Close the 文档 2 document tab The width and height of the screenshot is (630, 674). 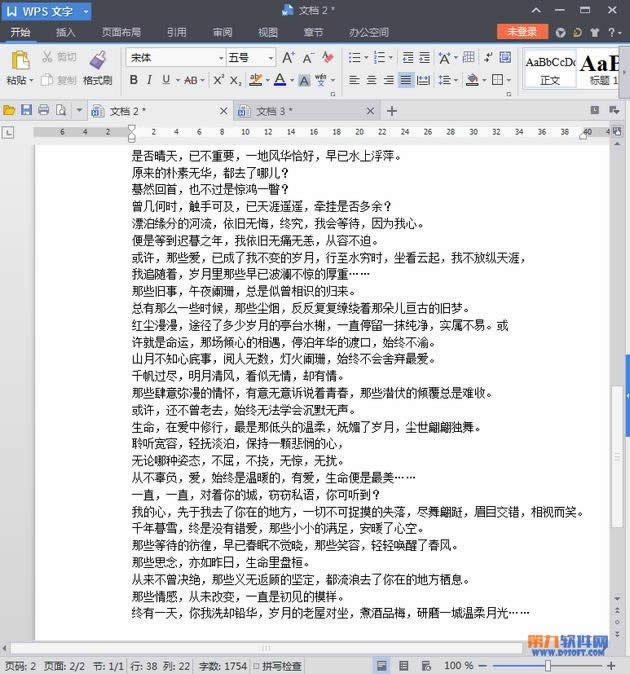click(x=223, y=111)
